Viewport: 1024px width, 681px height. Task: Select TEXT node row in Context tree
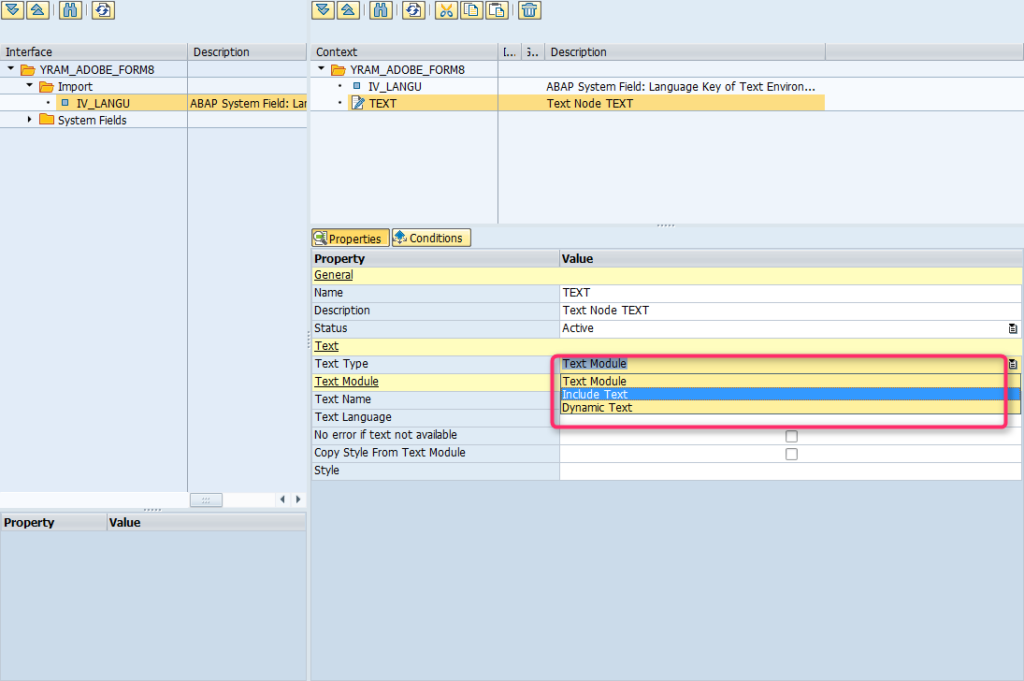568,103
